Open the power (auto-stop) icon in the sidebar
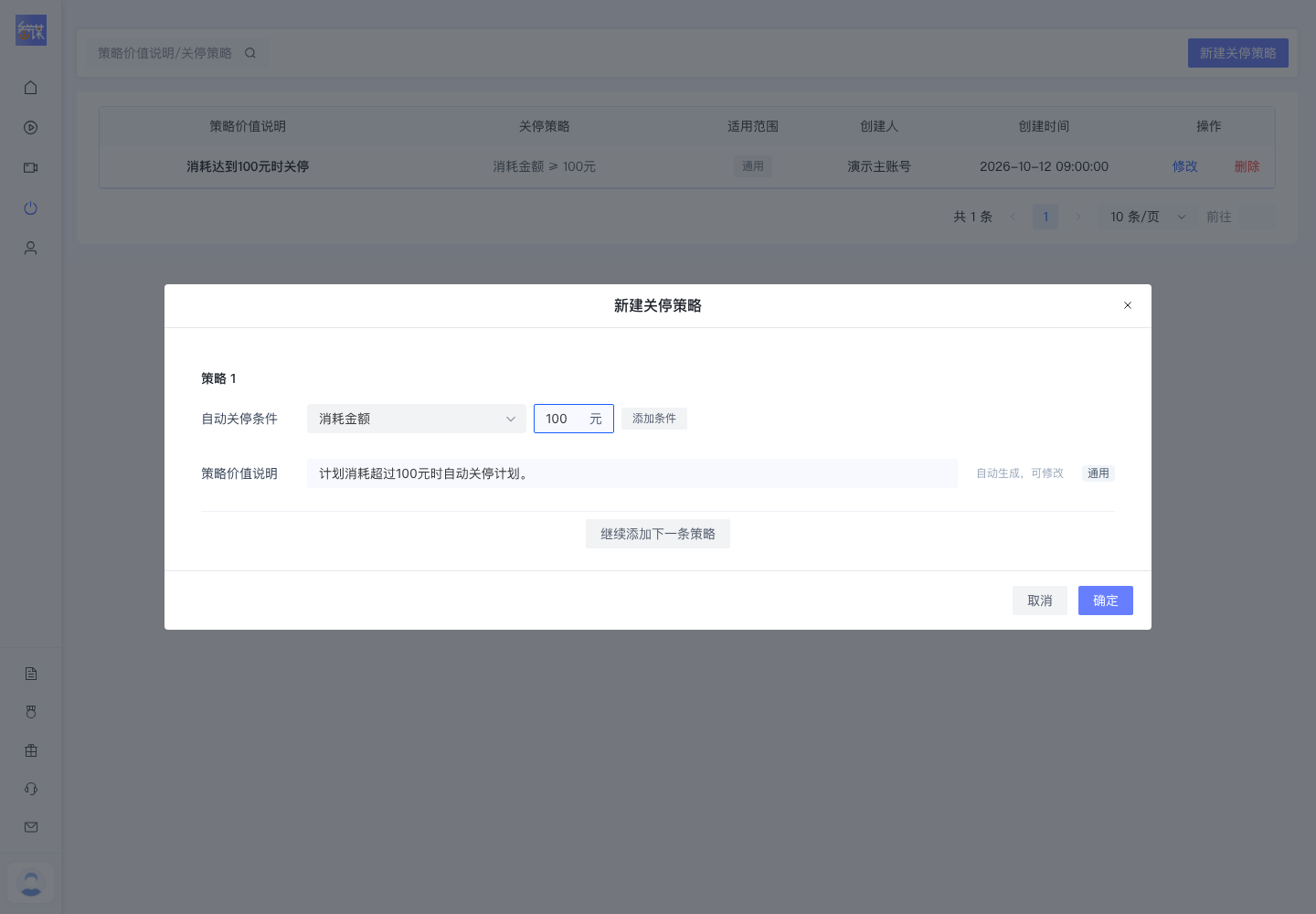1316x914 pixels. [x=31, y=208]
